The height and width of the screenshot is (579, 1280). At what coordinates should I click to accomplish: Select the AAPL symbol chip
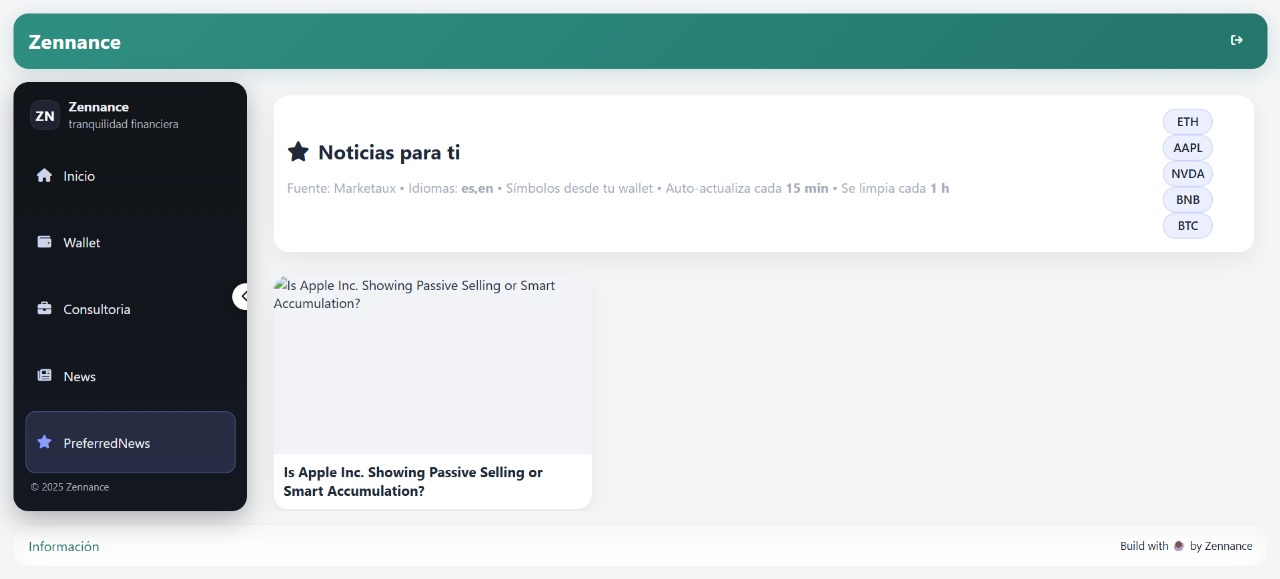[1187, 148]
